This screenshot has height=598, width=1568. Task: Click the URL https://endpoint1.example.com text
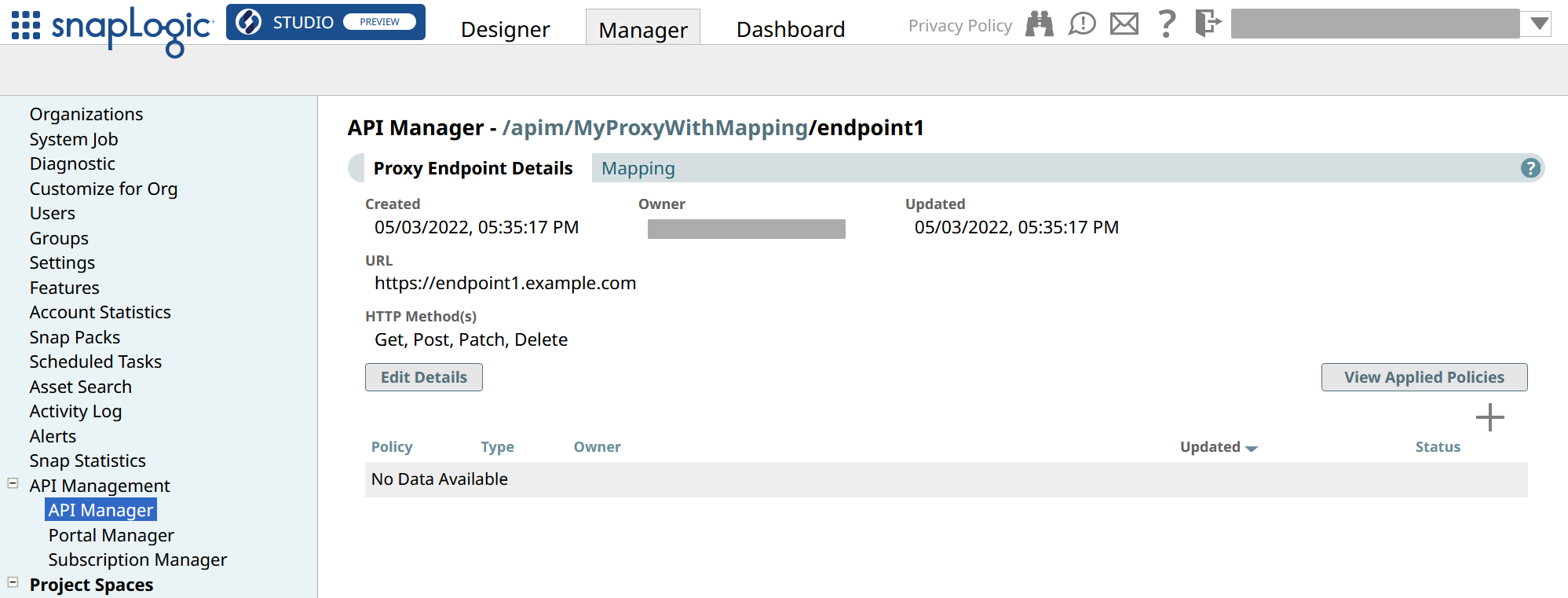pyautogui.click(x=505, y=283)
